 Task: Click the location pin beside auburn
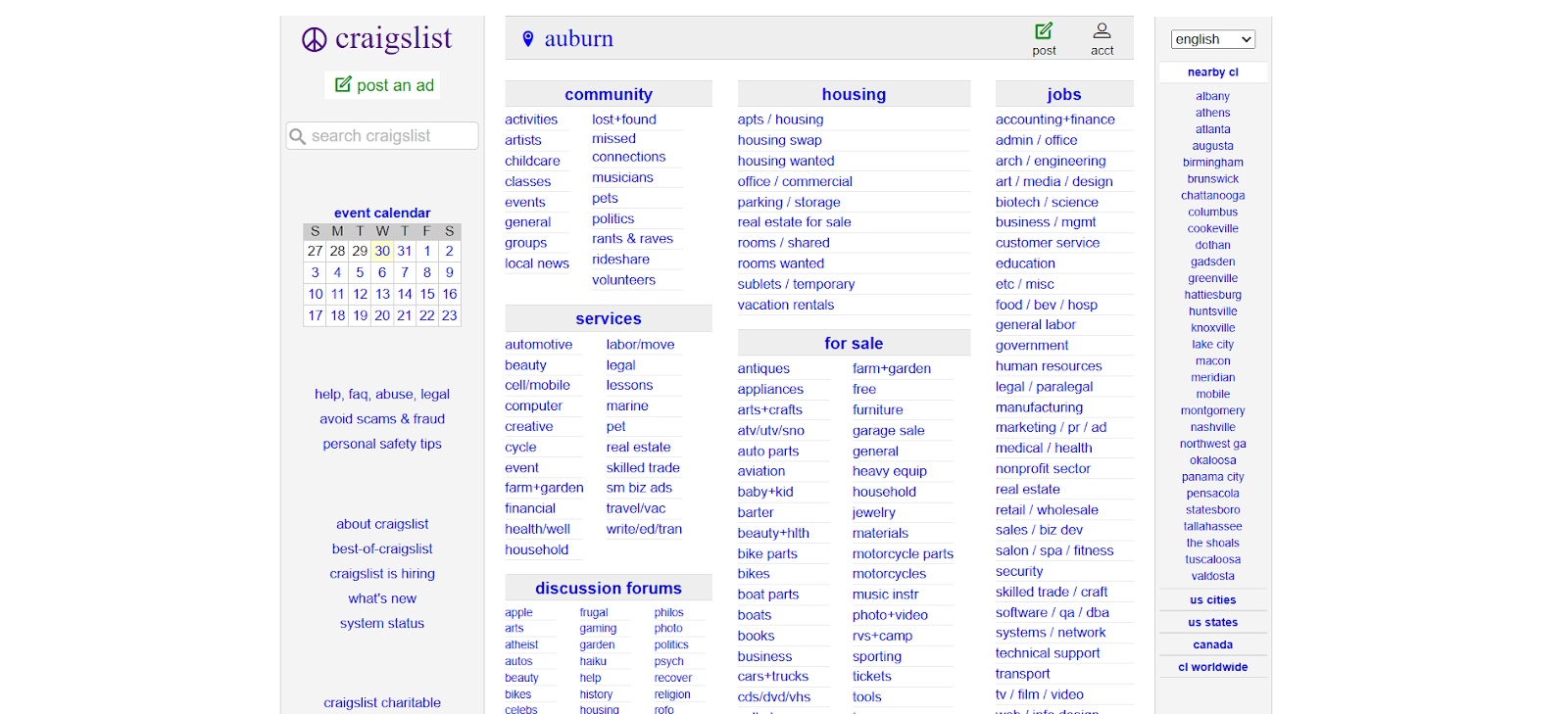pyautogui.click(x=528, y=39)
